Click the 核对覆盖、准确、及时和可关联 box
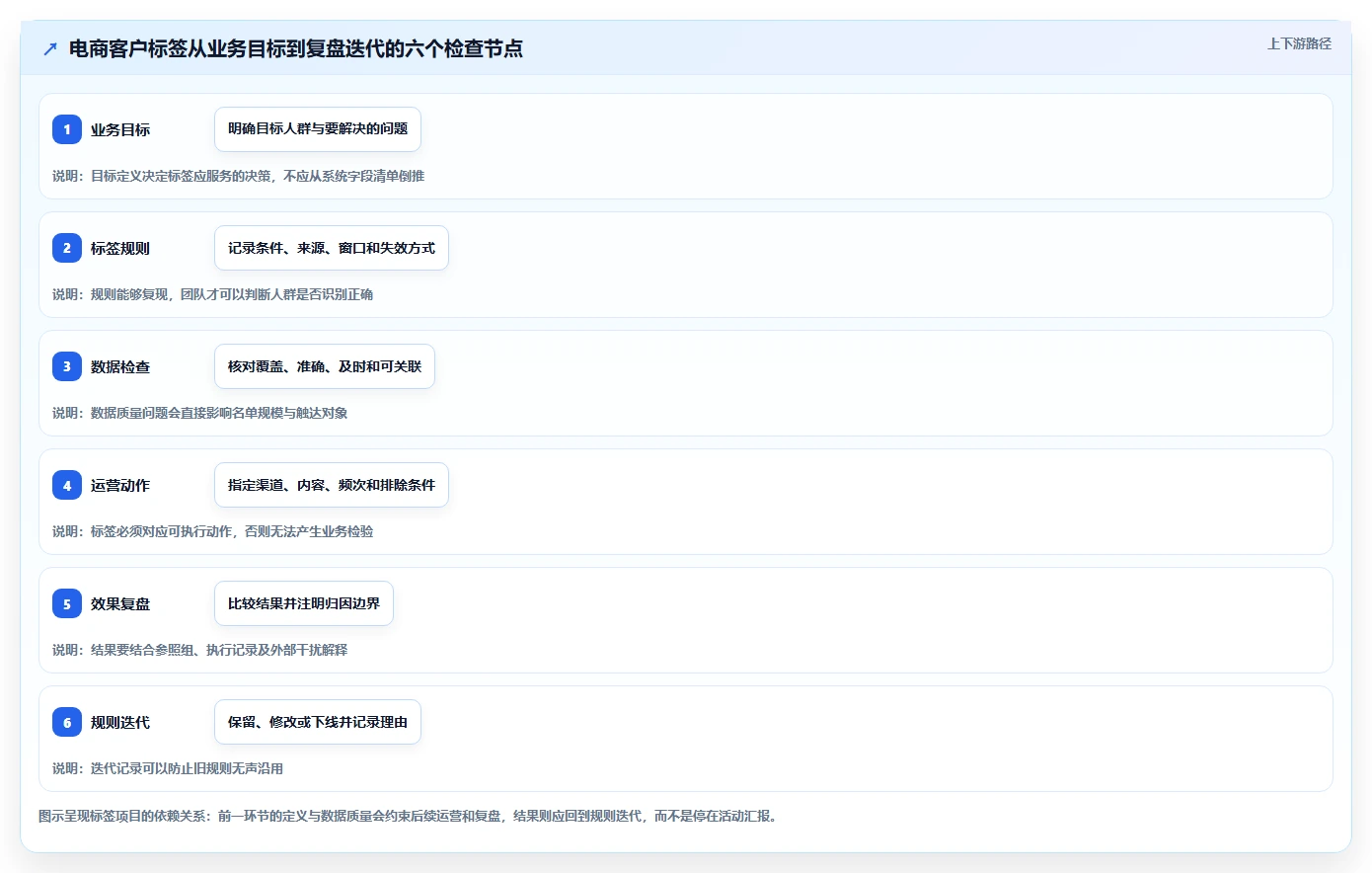This screenshot has width=1372, height=873. coord(325,366)
